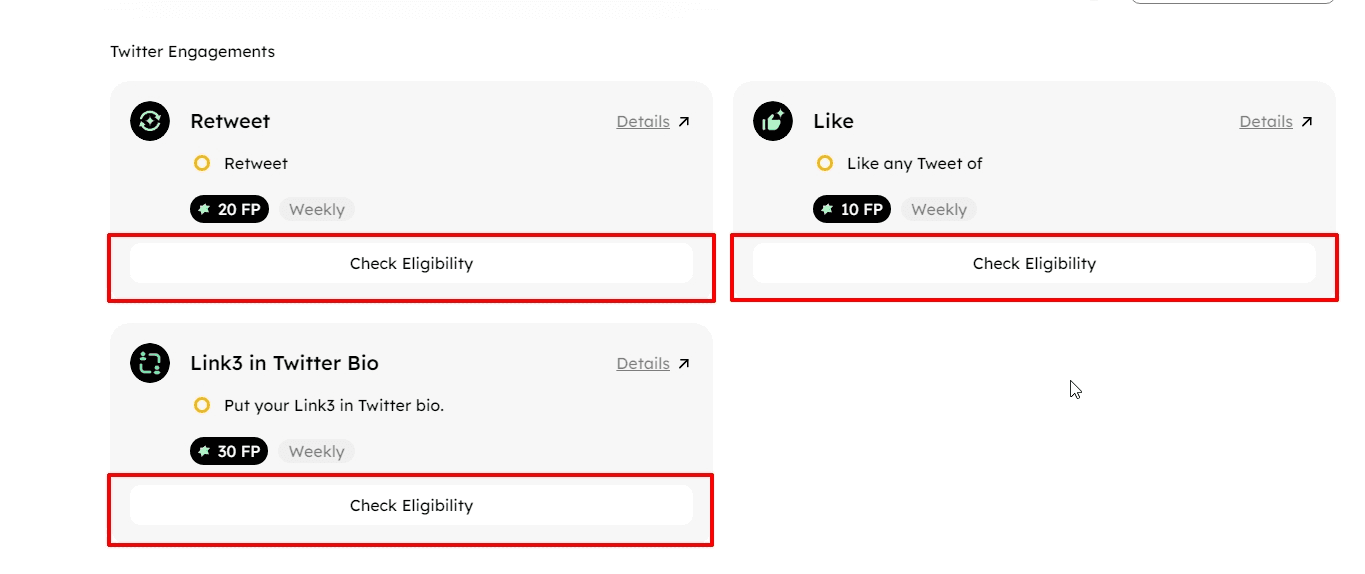Click the Retweet card circular icon
Viewport: 1365px width, 574px height.
150,121
